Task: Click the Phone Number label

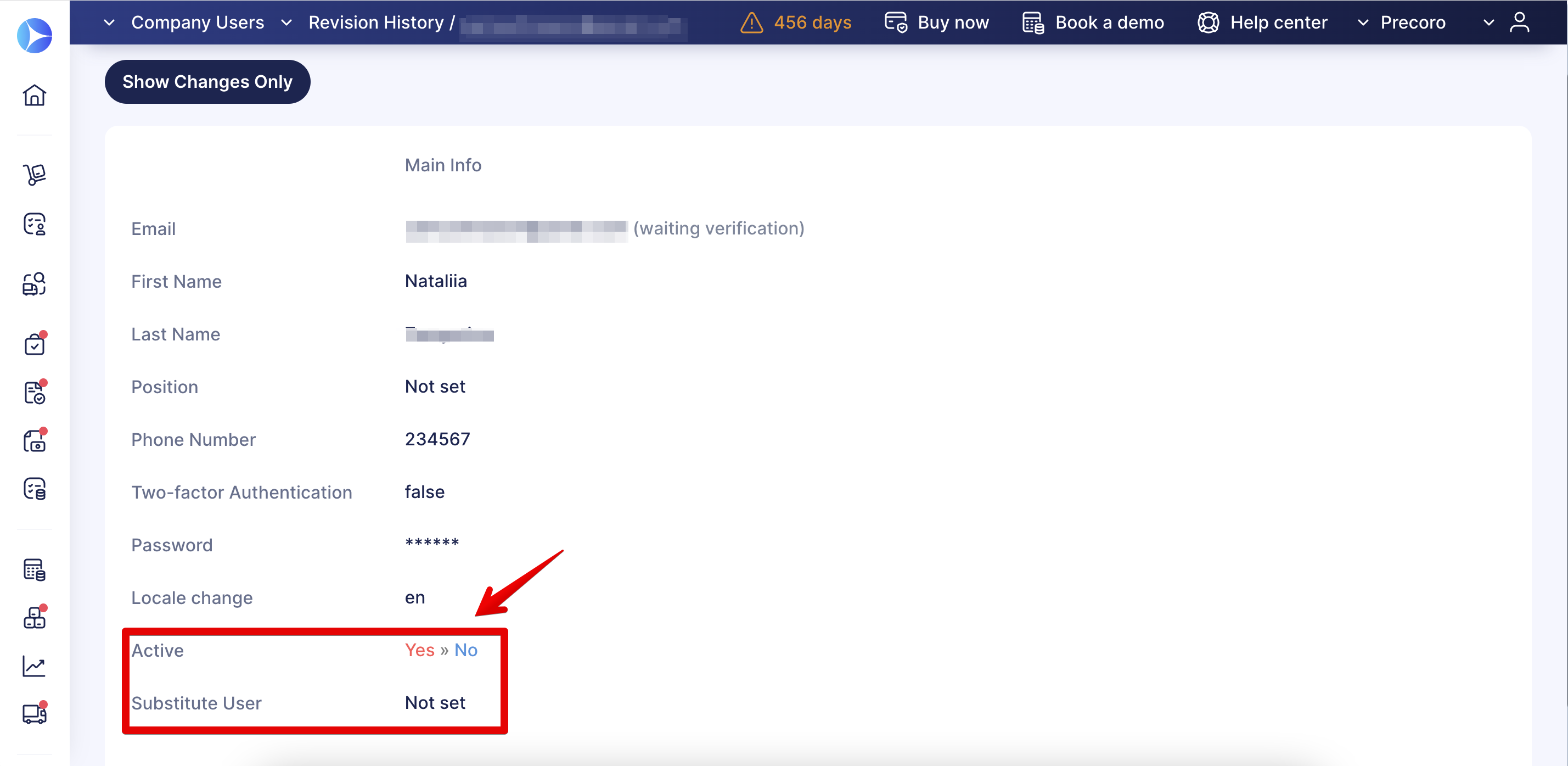Action: coord(194,440)
